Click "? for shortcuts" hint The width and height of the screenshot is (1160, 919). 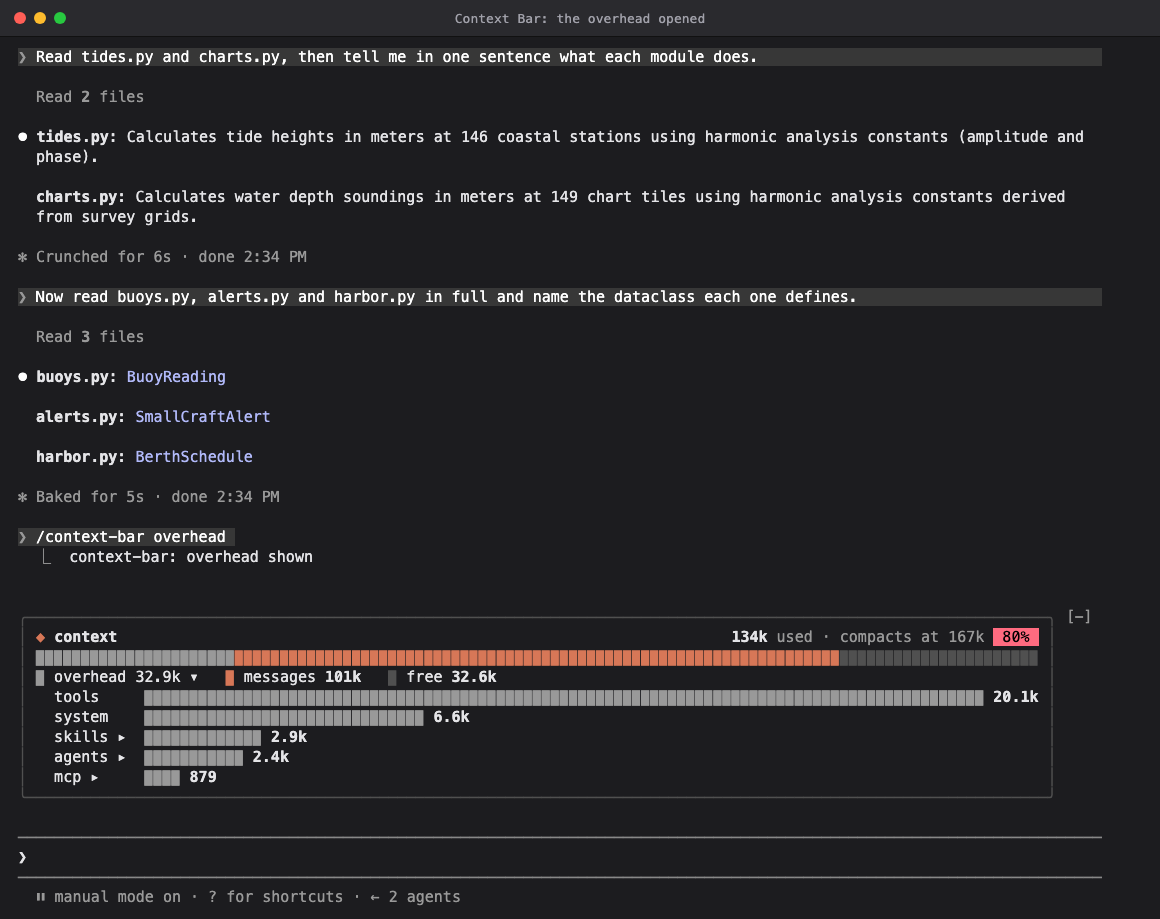click(275, 897)
